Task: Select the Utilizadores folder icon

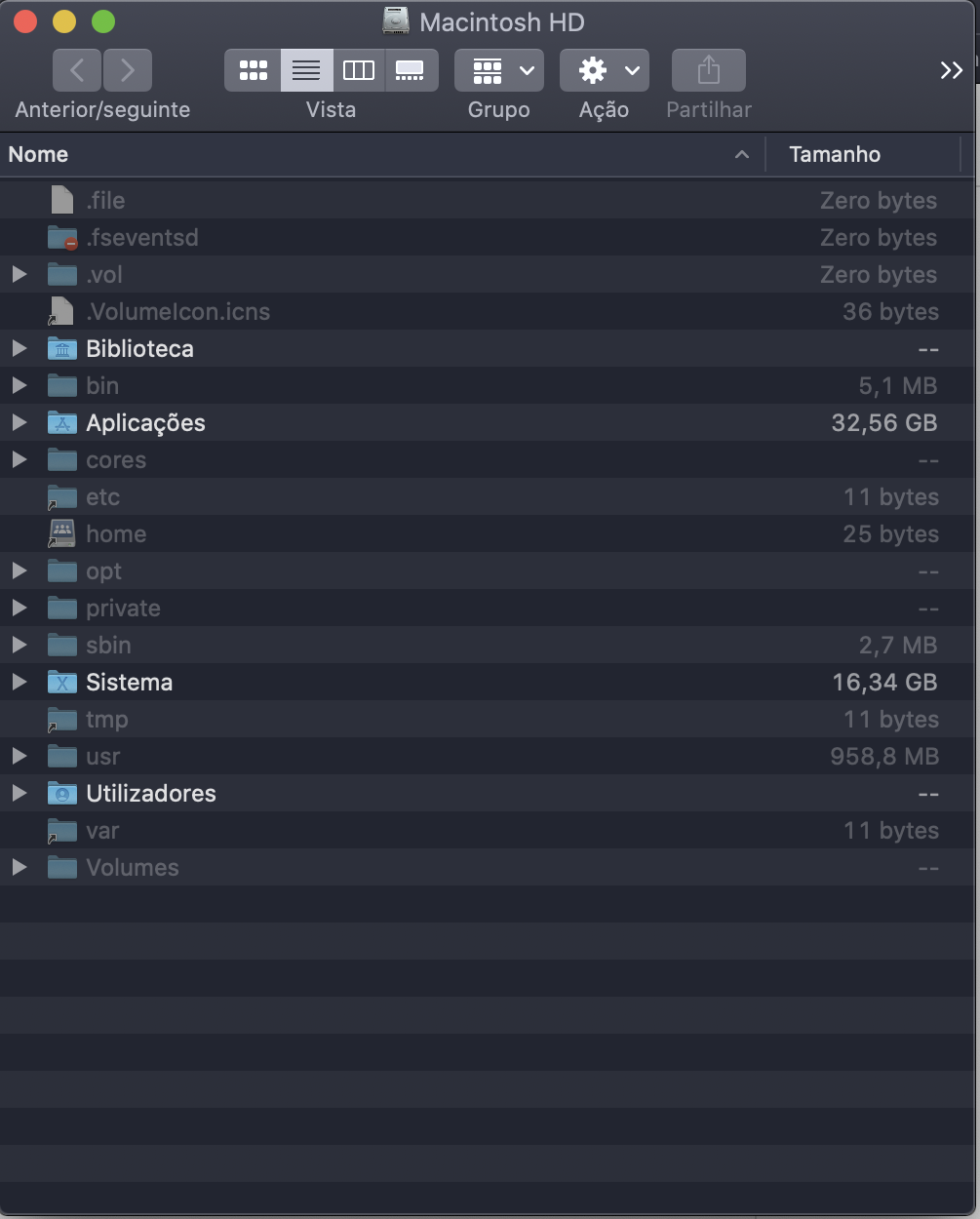Action: click(62, 793)
